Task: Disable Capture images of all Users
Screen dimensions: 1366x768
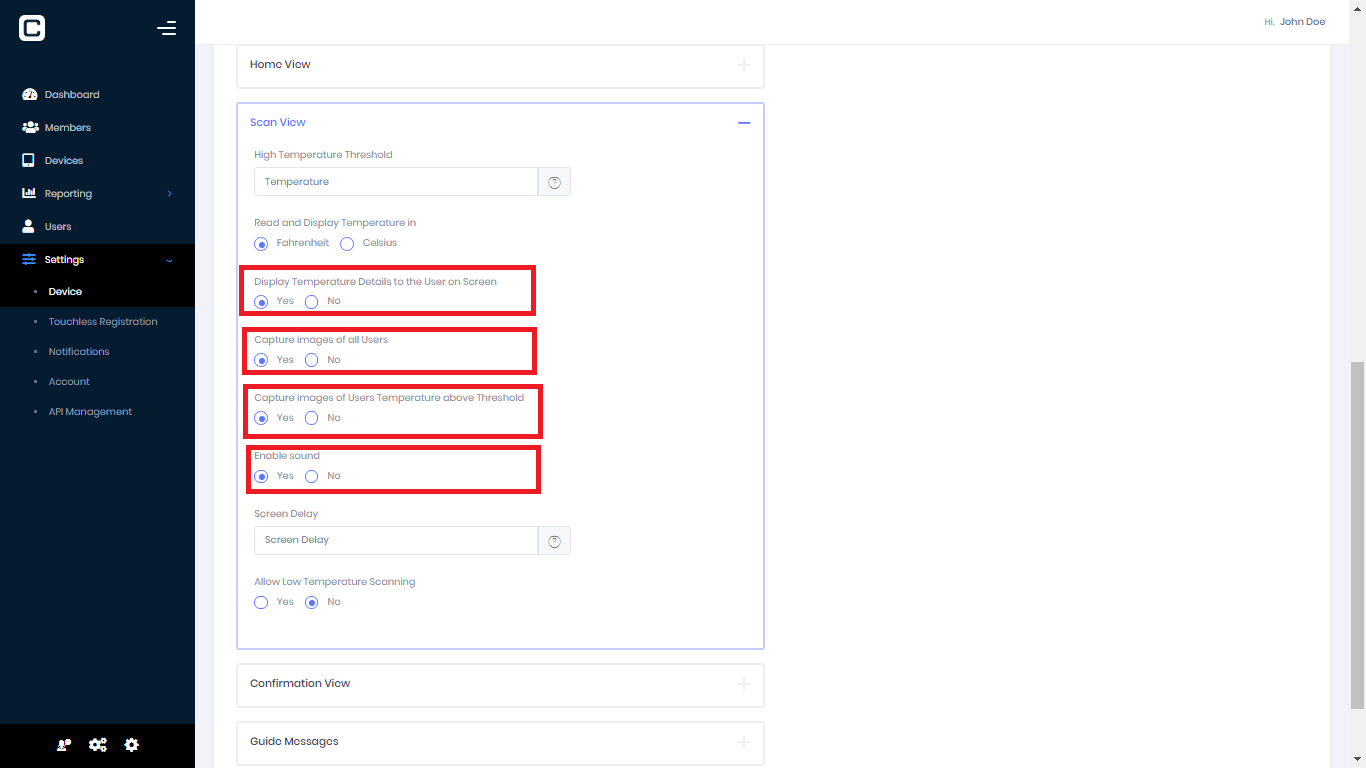Action: 311,359
